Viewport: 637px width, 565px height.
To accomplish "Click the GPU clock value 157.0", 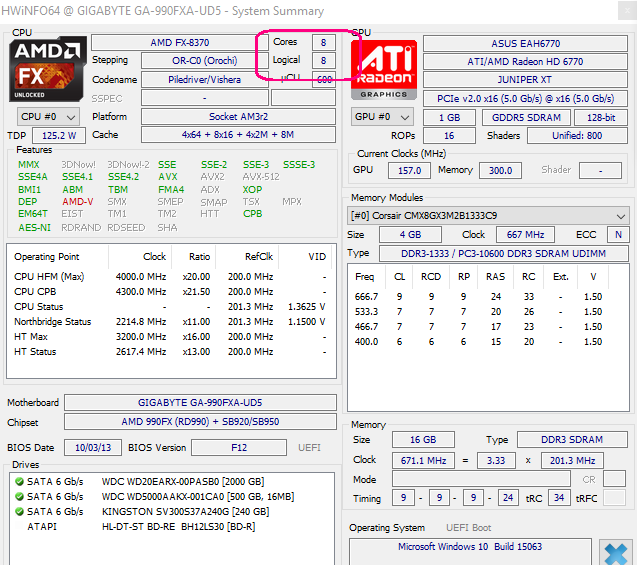I will click(410, 171).
